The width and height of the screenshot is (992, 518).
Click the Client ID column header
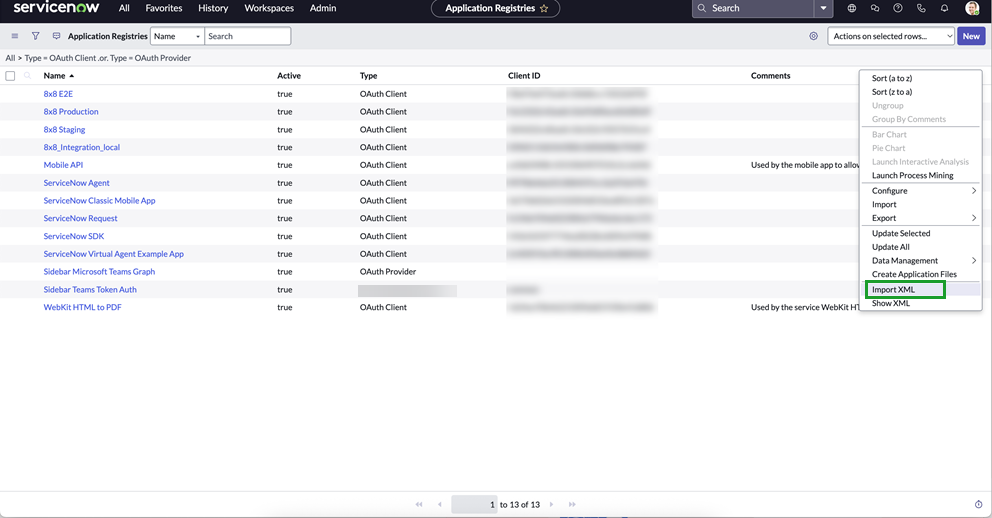tap(524, 75)
